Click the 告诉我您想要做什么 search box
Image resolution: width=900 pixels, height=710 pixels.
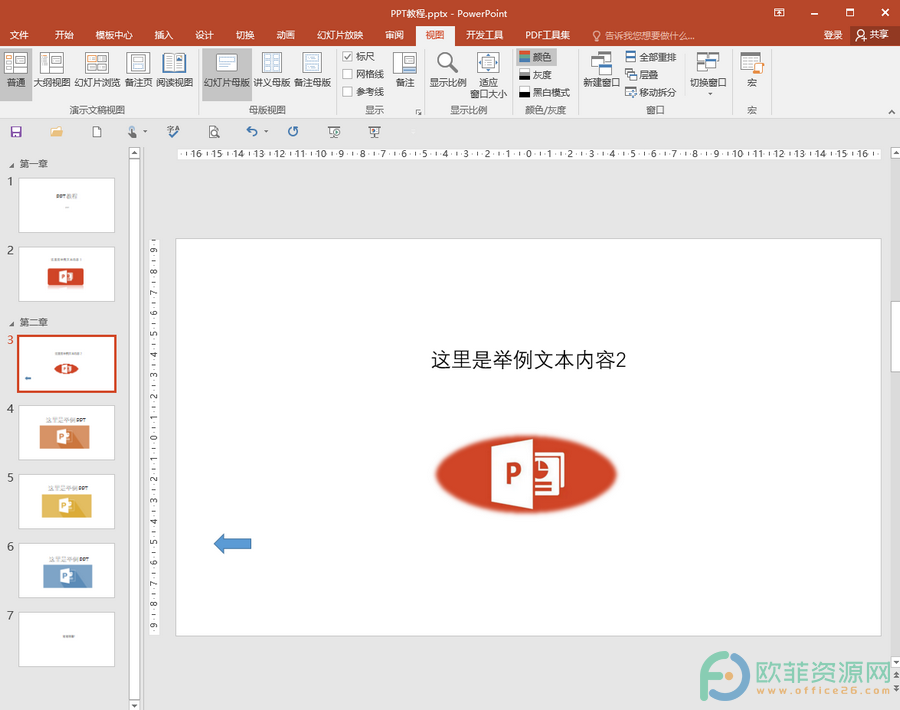pyautogui.click(x=643, y=36)
